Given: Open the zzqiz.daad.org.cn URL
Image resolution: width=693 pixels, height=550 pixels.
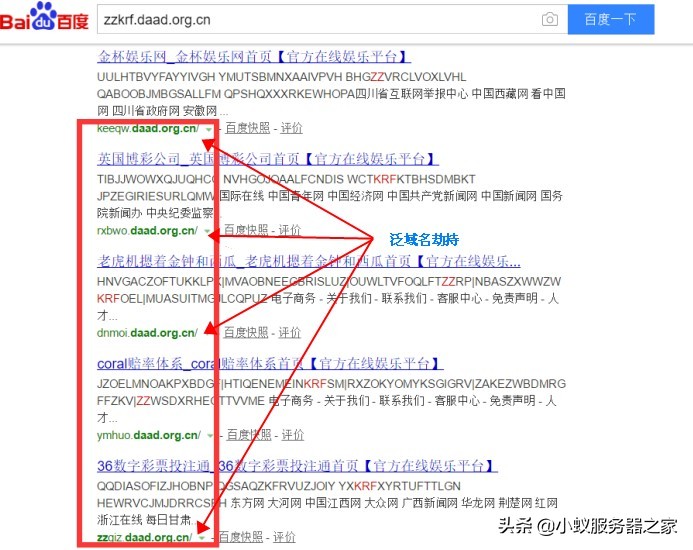Looking at the screenshot, I should point(145,537).
